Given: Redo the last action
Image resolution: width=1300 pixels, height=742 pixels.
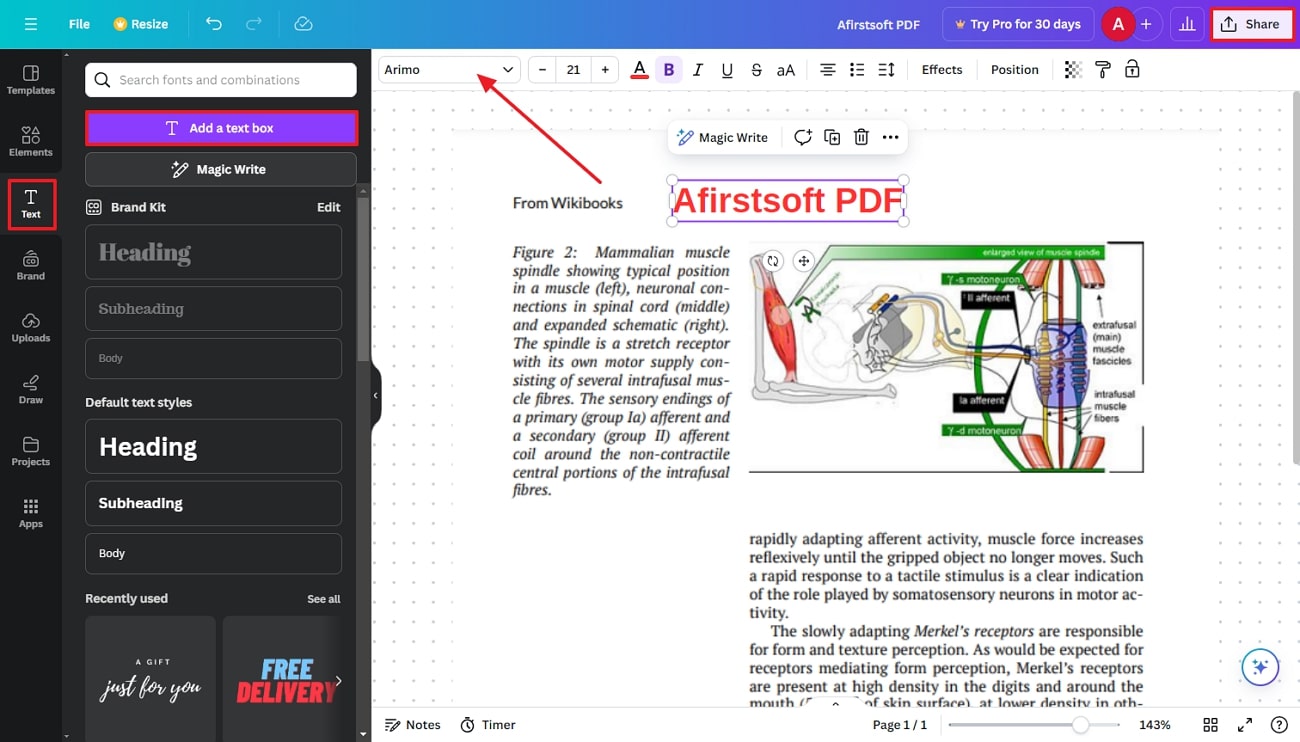Looking at the screenshot, I should click(x=254, y=24).
